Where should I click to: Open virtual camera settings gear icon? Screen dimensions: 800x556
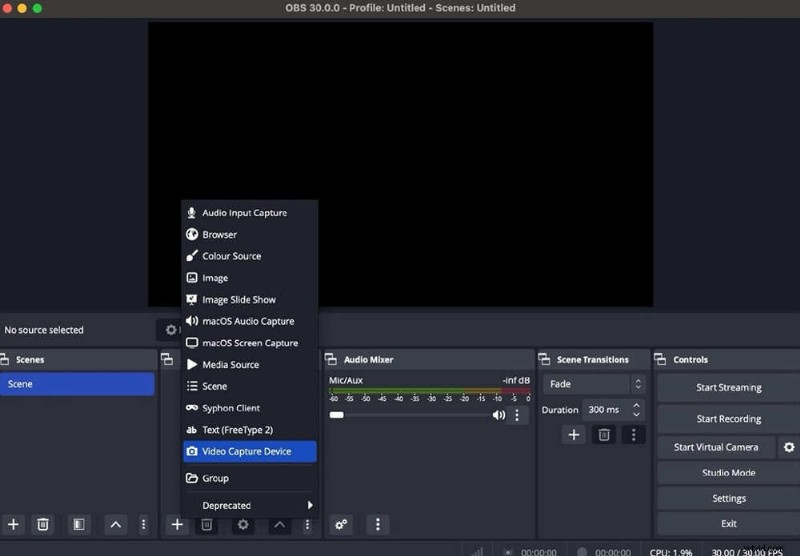point(789,448)
